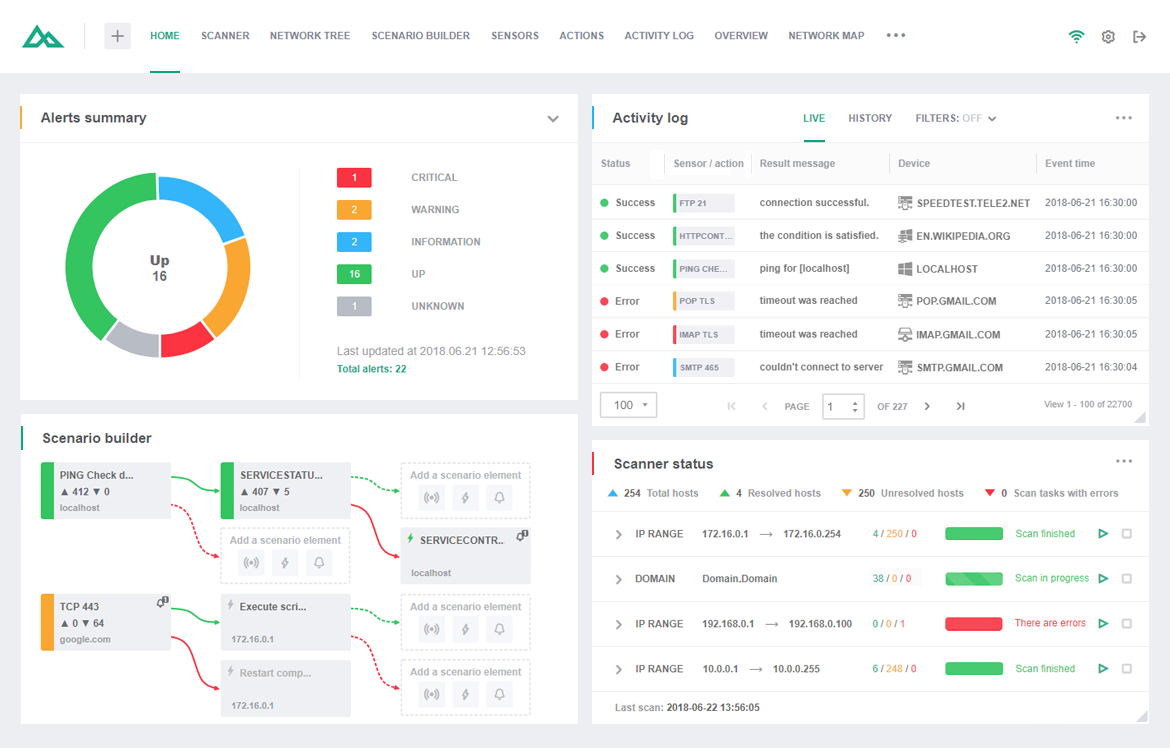
Task: Click the Total alerts: 22 link
Action: (x=374, y=368)
